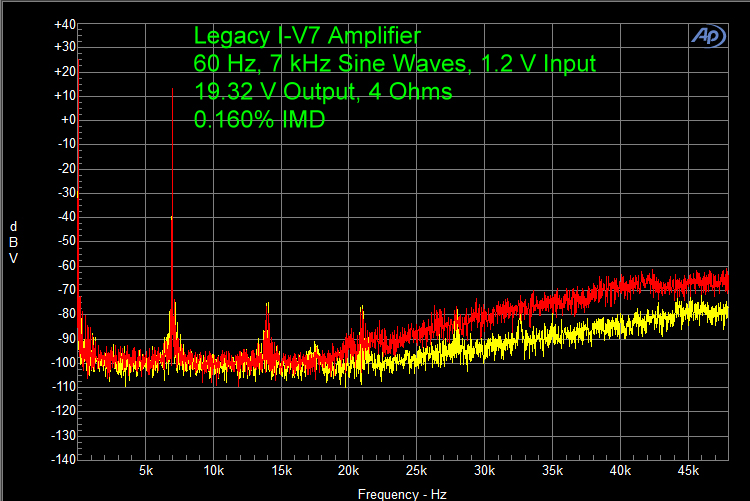This screenshot has height=501, width=750.
Task: Click the '0.160% IMD' annotation
Action: point(259,119)
